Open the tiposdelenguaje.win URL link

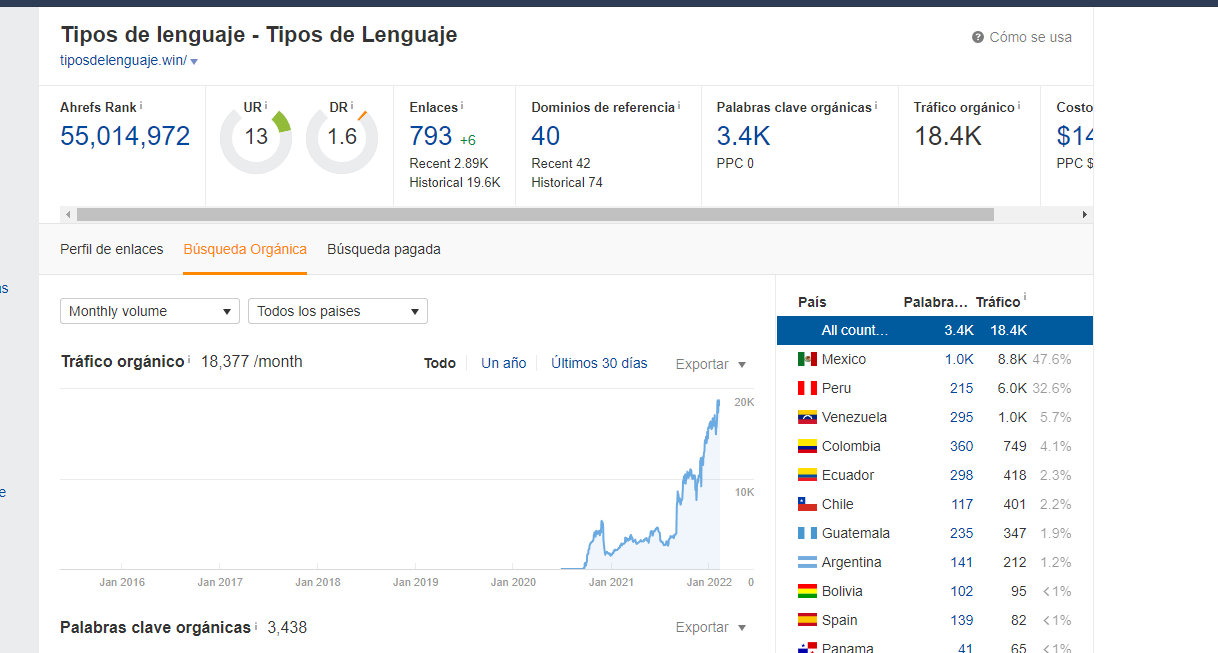point(123,60)
